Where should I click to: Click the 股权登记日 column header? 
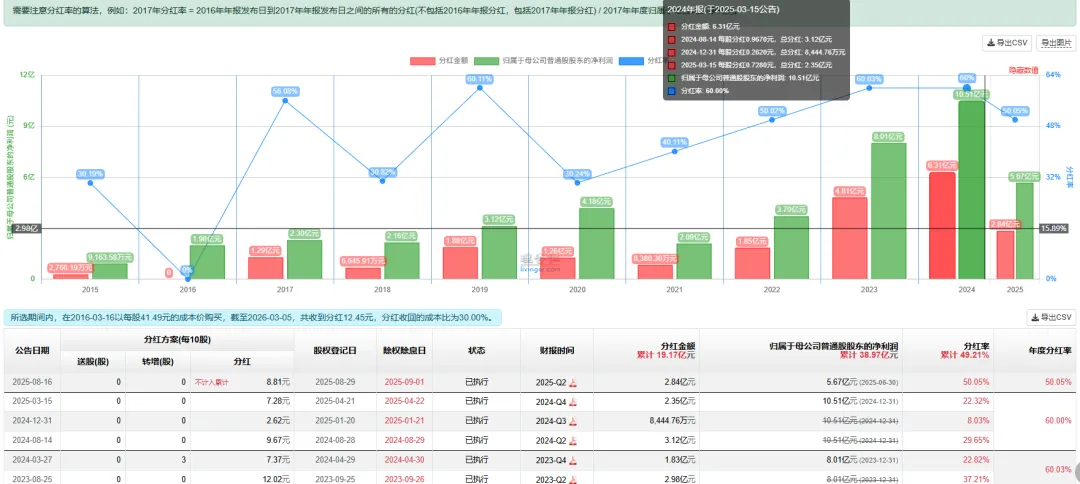(334, 350)
